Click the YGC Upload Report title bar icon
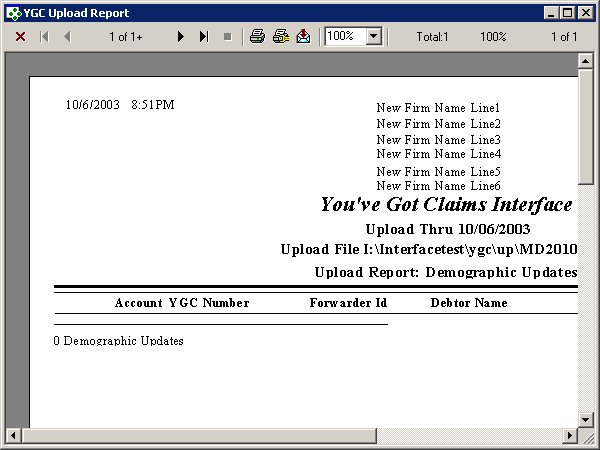The image size is (600, 450). point(13,13)
